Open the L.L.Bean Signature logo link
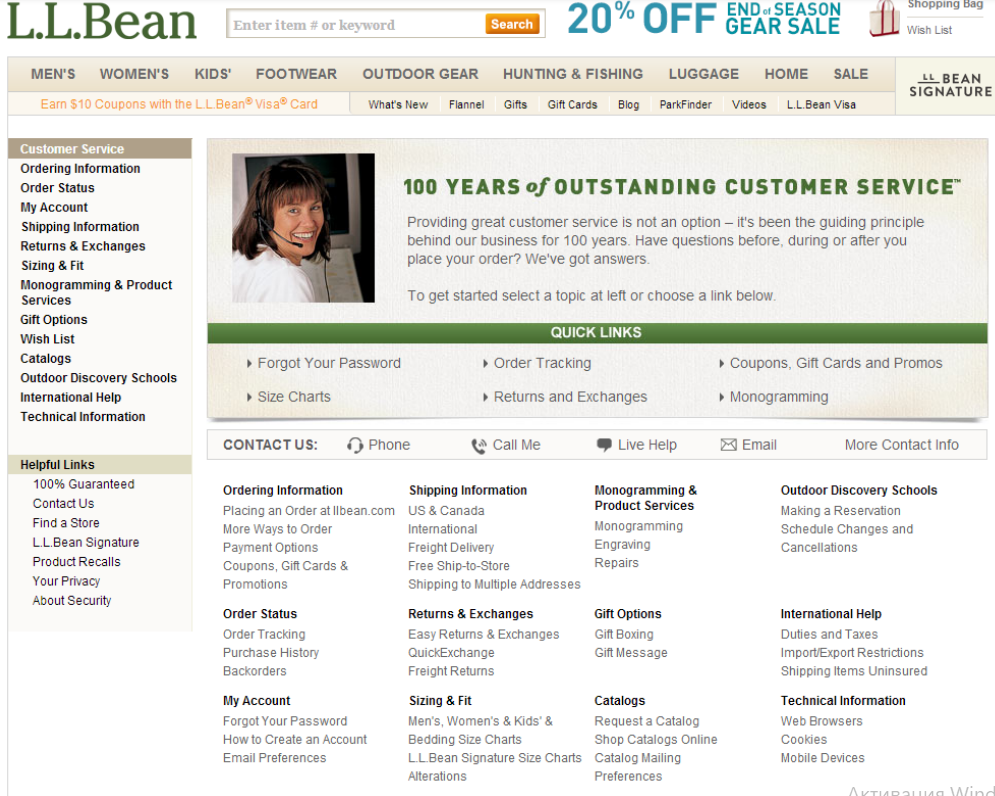Viewport: 995px width, 796px height. tap(950, 85)
